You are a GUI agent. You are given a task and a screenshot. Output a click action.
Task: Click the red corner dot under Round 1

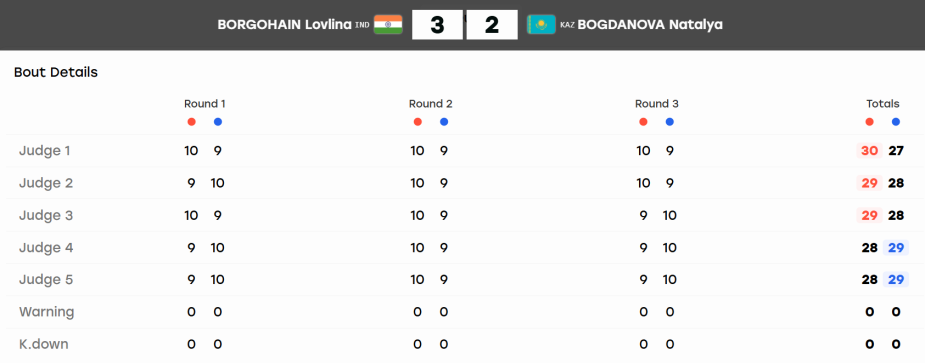191,122
